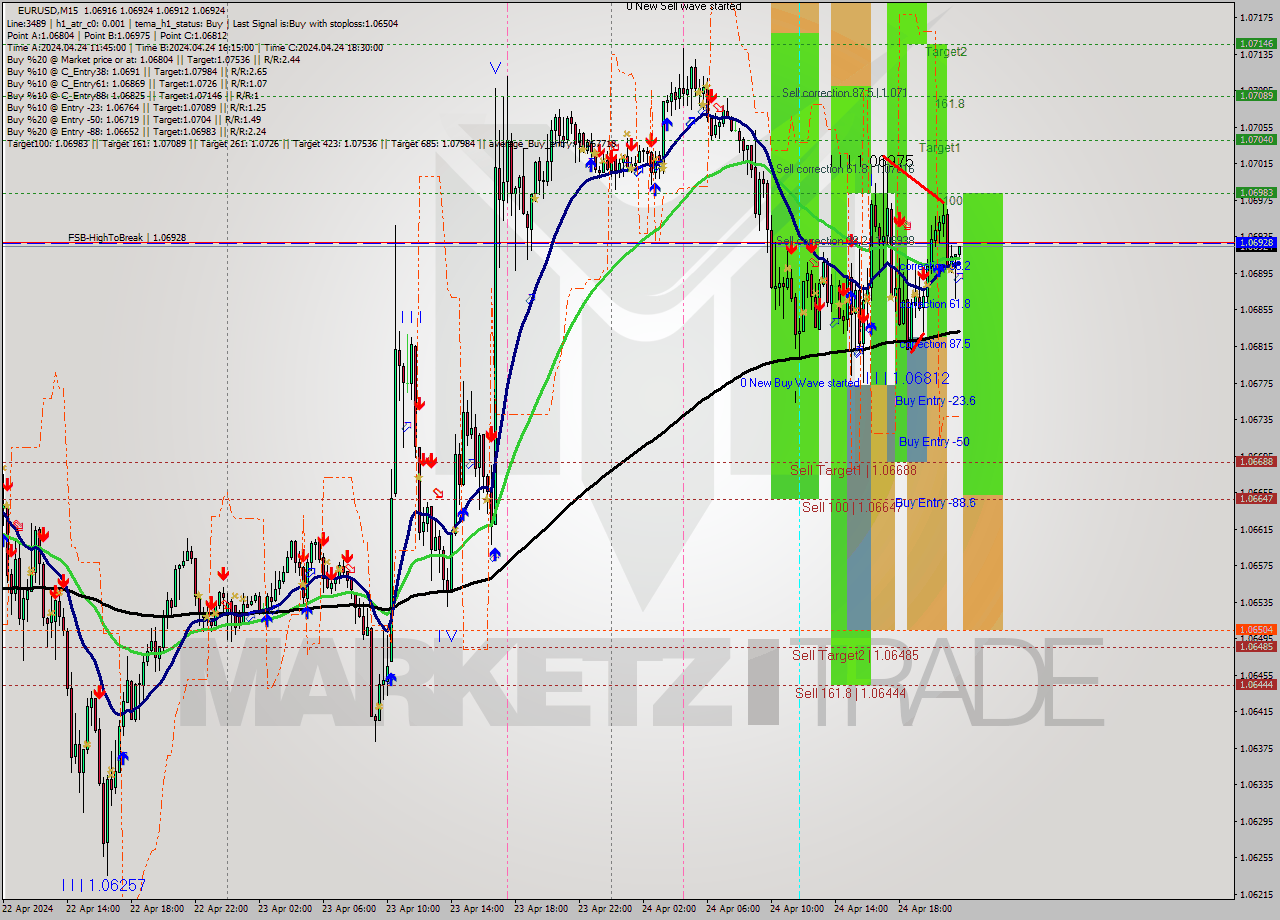Click the 'Sell Target1 | 1.06688' label
The height and width of the screenshot is (920, 1280).
[853, 470]
